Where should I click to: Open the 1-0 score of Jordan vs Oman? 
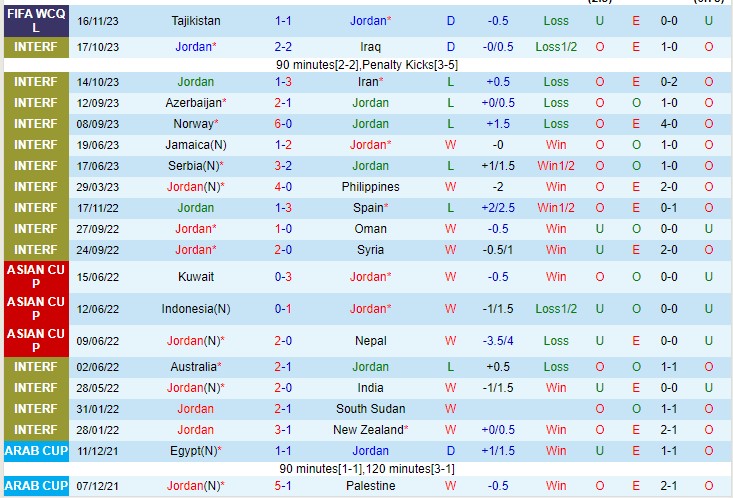click(x=283, y=229)
